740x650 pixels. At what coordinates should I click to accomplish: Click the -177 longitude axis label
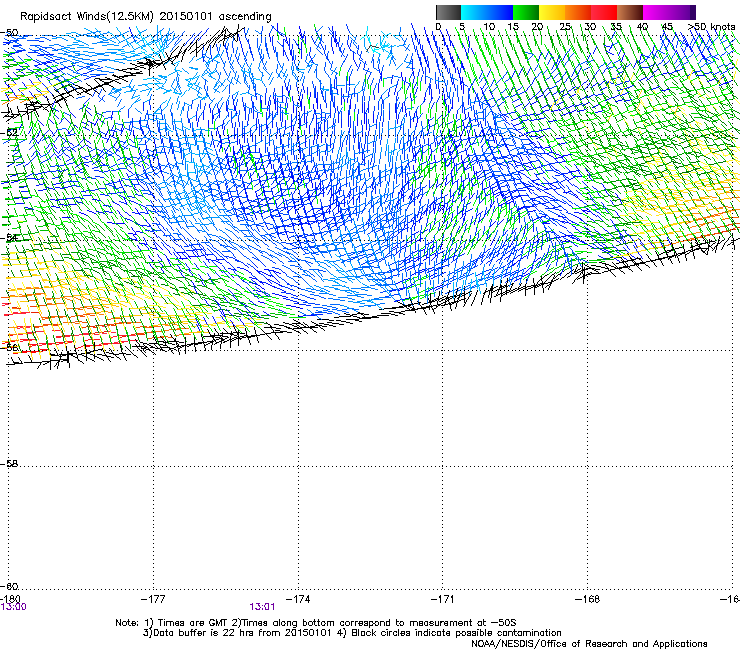pyautogui.click(x=153, y=599)
